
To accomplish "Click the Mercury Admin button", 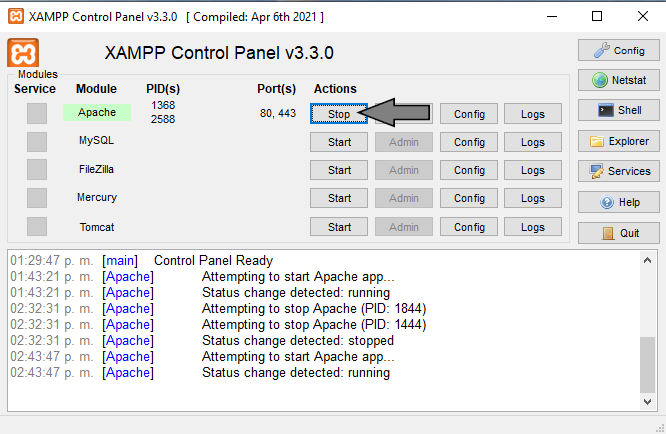I will click(x=404, y=198).
